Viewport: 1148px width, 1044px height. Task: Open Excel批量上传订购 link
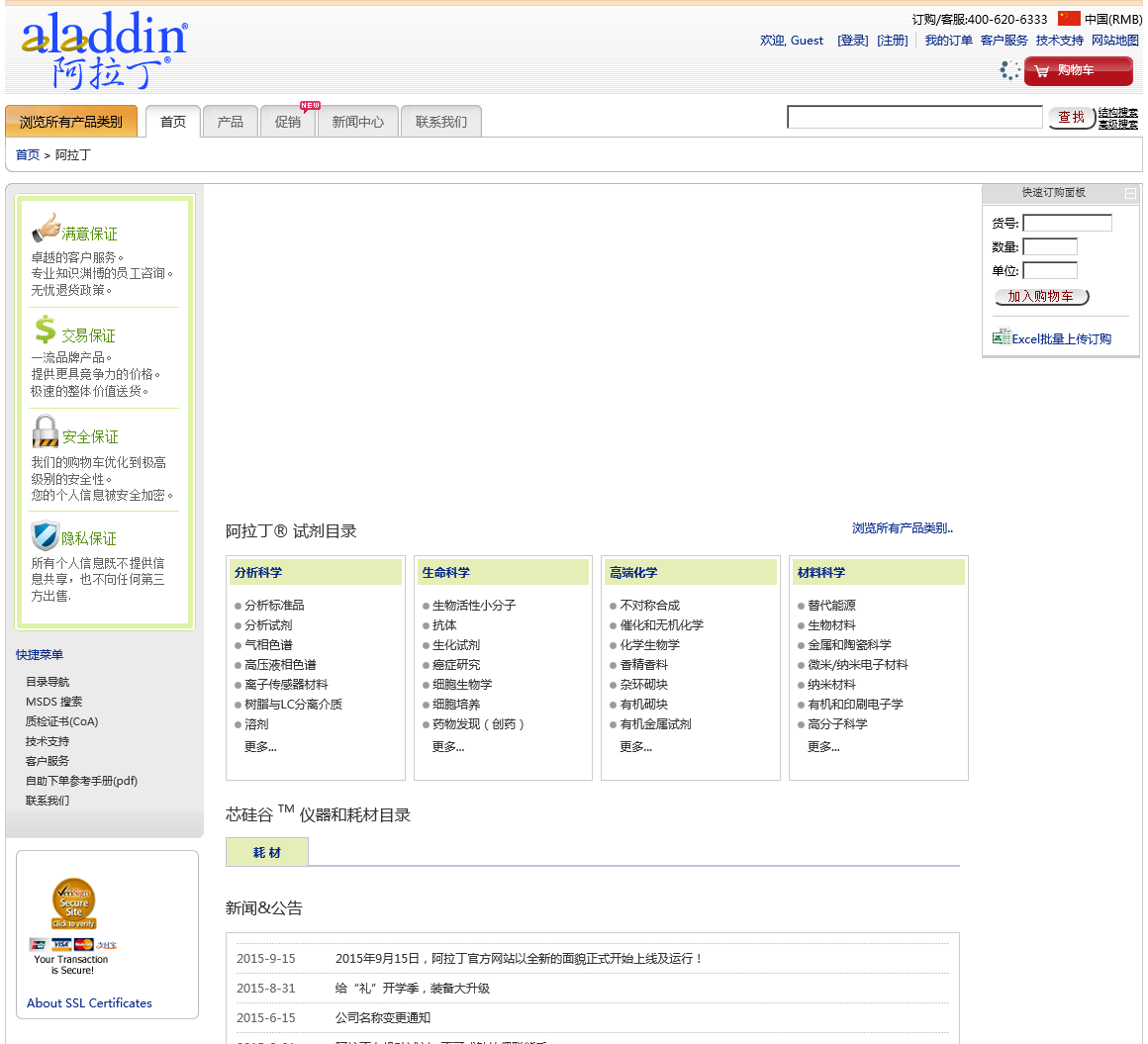pyautogui.click(x=1062, y=339)
